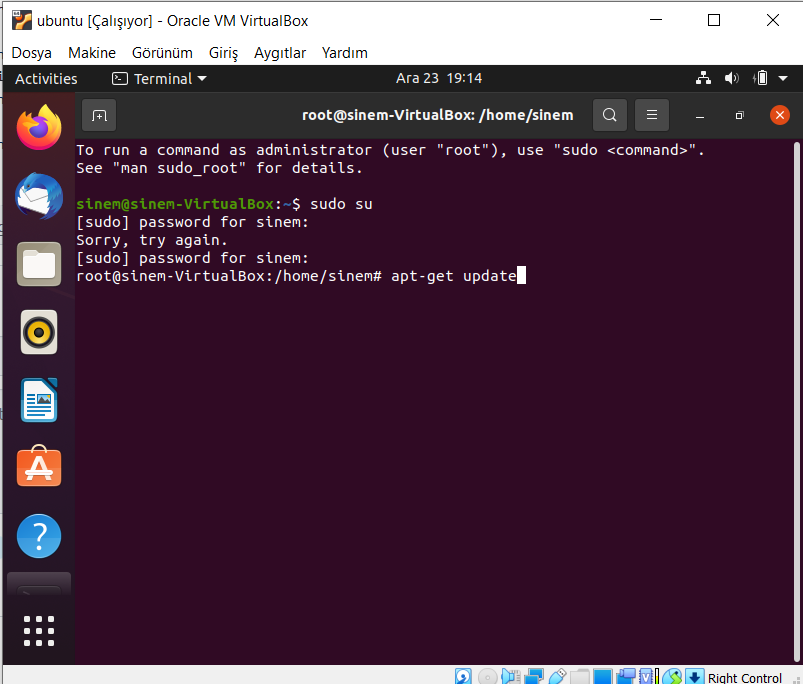Image resolution: width=803 pixels, height=684 pixels.
Task: Click the 'Sorry, try again.' line
Action: click(x=152, y=240)
